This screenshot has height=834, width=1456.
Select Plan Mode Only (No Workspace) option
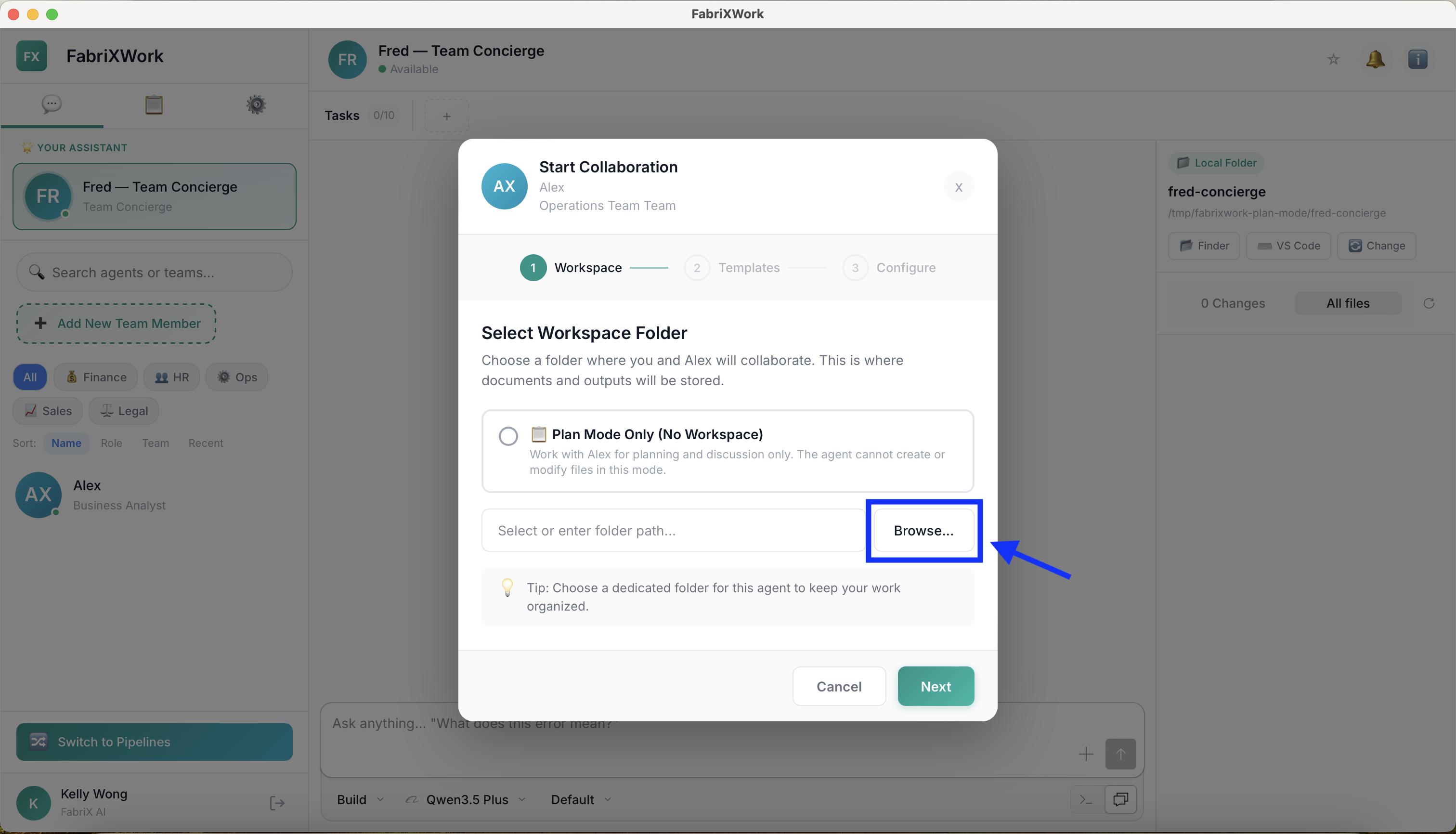(x=508, y=435)
